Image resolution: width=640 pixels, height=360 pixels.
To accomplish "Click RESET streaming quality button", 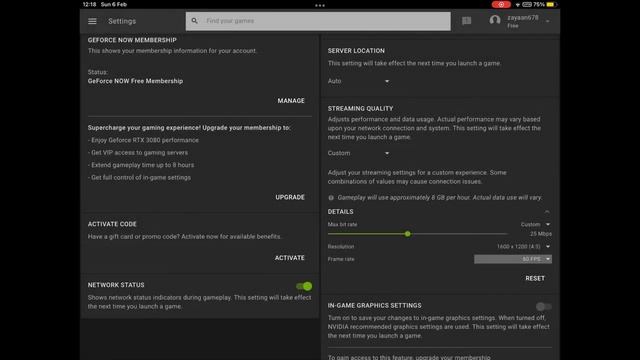I will 535,278.
